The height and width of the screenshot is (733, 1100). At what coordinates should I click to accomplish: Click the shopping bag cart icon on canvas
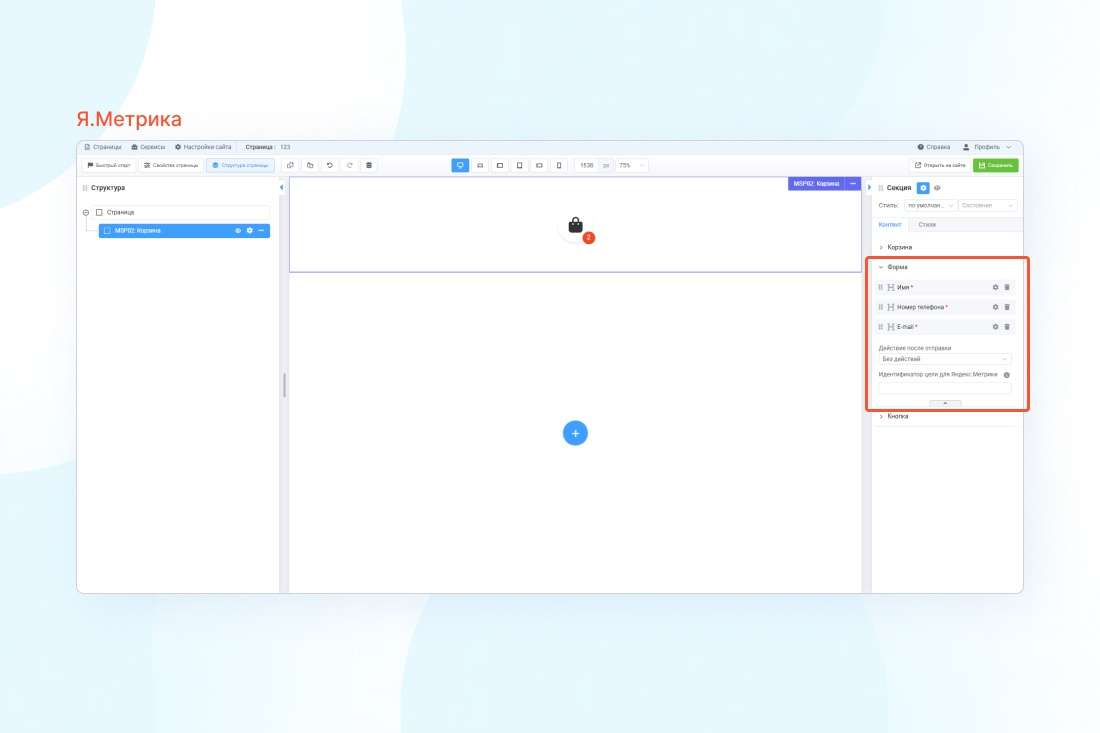click(575, 225)
